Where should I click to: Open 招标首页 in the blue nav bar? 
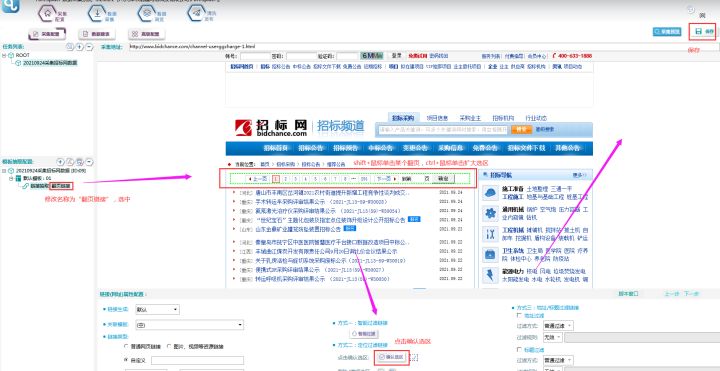pos(276,148)
